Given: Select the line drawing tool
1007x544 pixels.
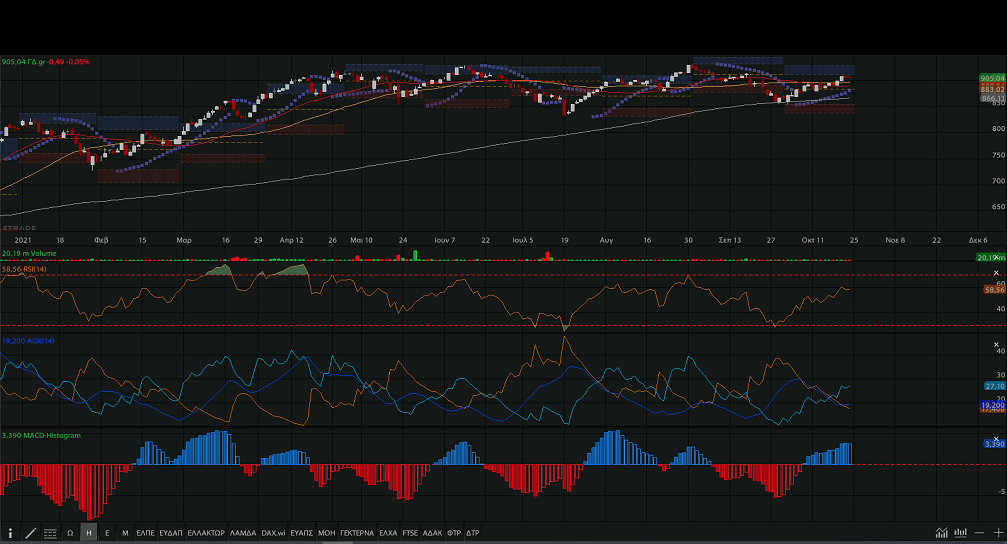Looking at the screenshot, I should 30,533.
